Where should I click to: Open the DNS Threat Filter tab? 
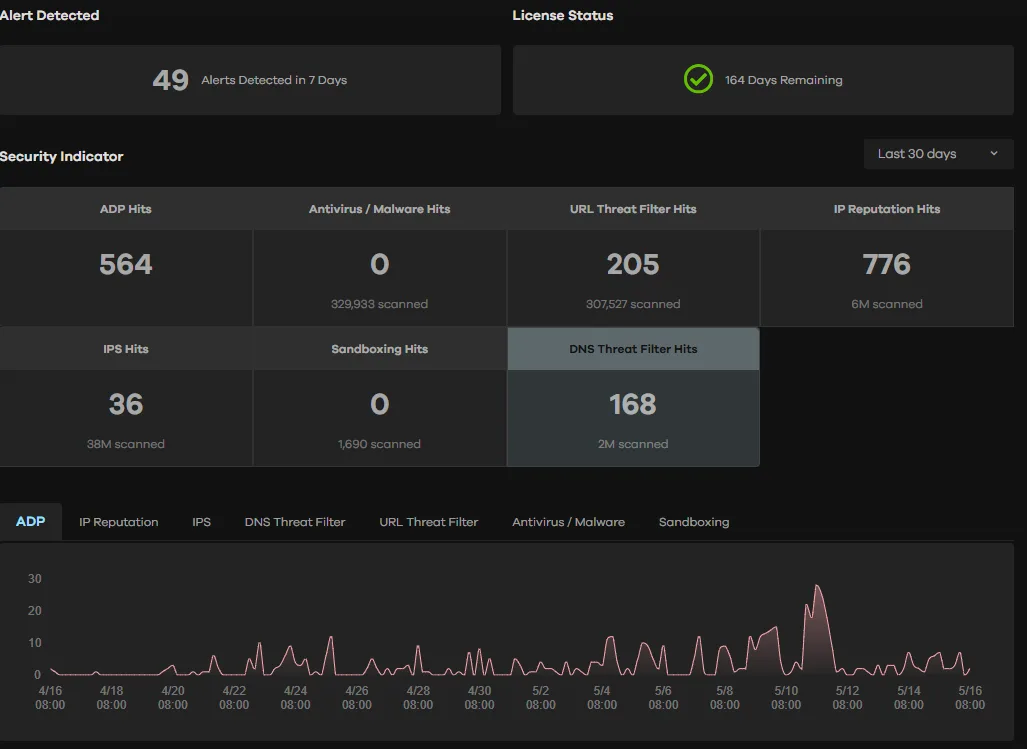295,522
